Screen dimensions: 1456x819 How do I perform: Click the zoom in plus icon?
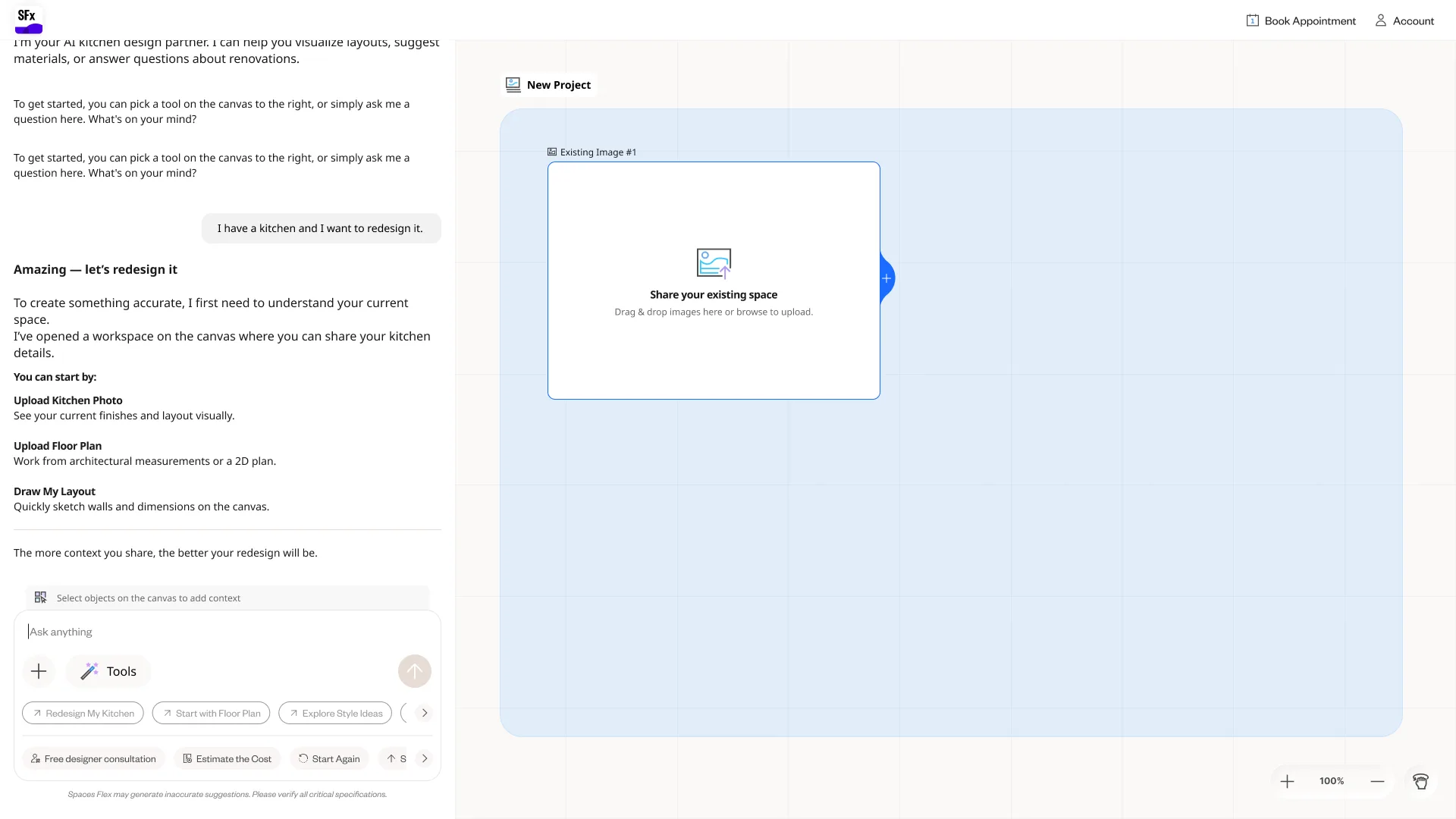point(1287,781)
